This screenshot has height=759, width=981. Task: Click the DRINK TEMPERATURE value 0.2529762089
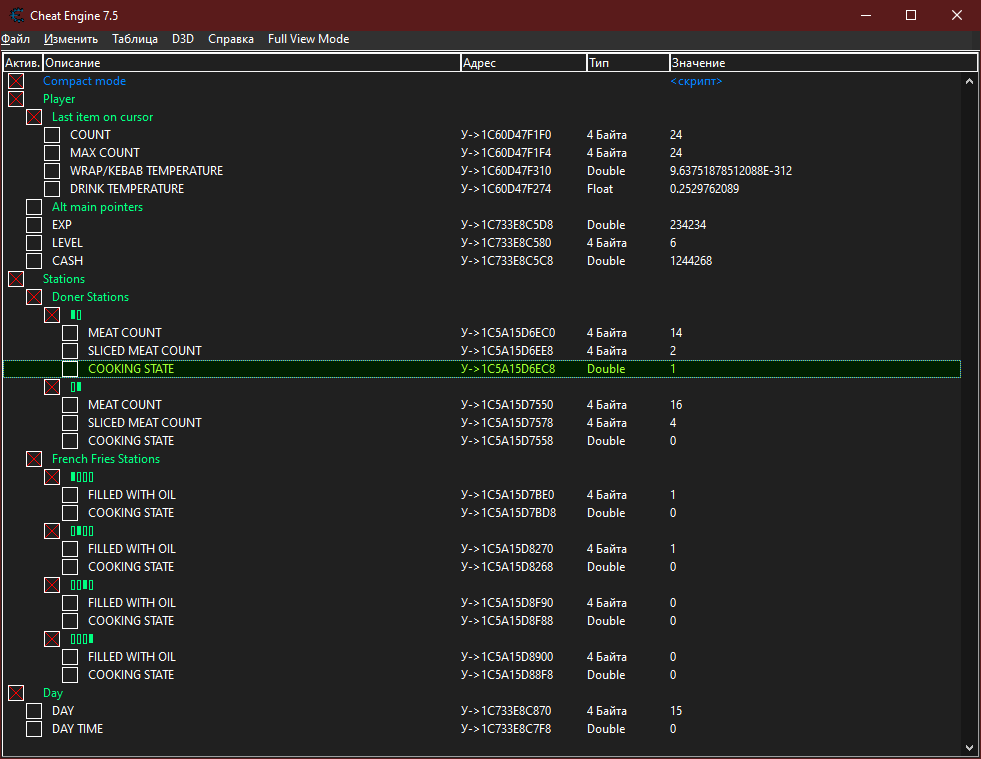(704, 189)
